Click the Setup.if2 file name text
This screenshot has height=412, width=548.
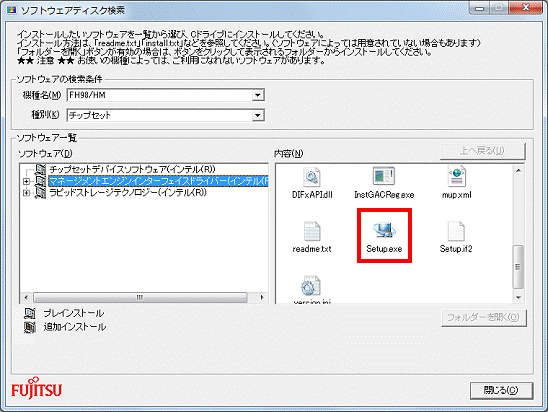click(456, 249)
